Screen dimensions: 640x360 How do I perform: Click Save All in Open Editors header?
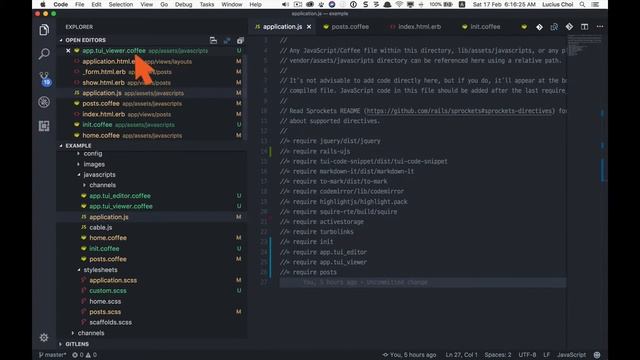[227, 40]
